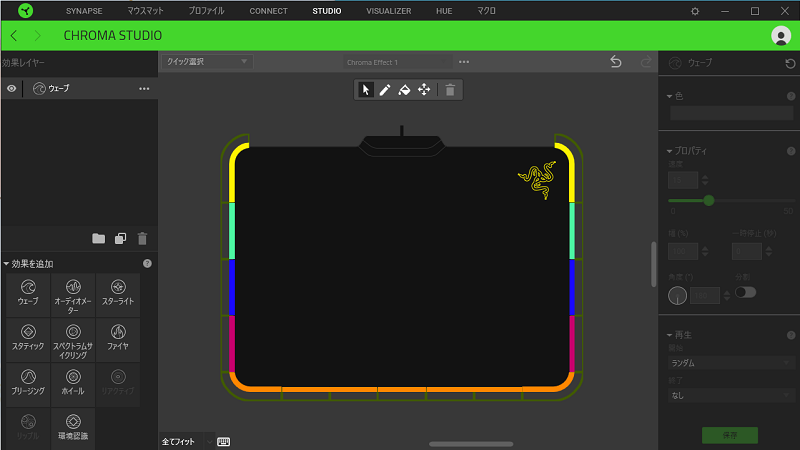
Task: Click the trash icon in canvas toolbar
Action: pos(450,90)
